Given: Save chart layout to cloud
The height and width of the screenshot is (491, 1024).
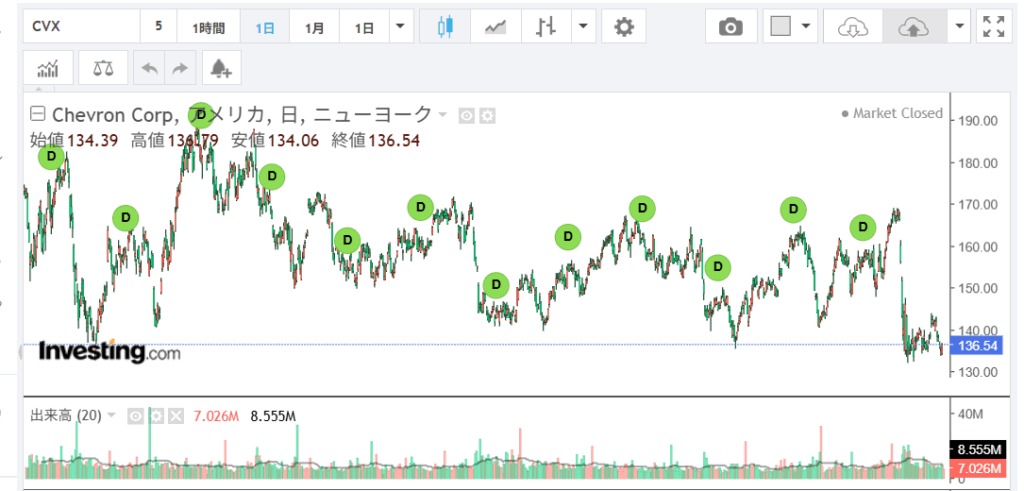Looking at the screenshot, I should point(913,27).
